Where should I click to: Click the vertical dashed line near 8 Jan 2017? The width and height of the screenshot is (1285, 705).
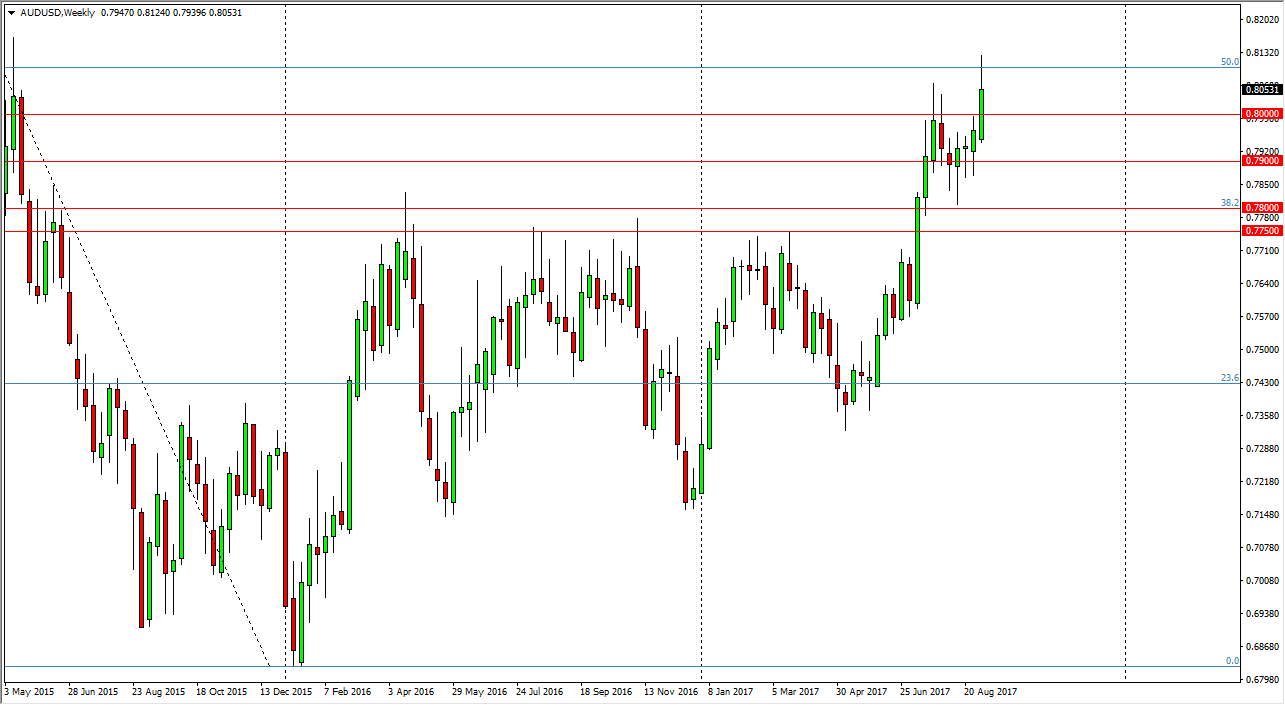click(x=704, y=400)
